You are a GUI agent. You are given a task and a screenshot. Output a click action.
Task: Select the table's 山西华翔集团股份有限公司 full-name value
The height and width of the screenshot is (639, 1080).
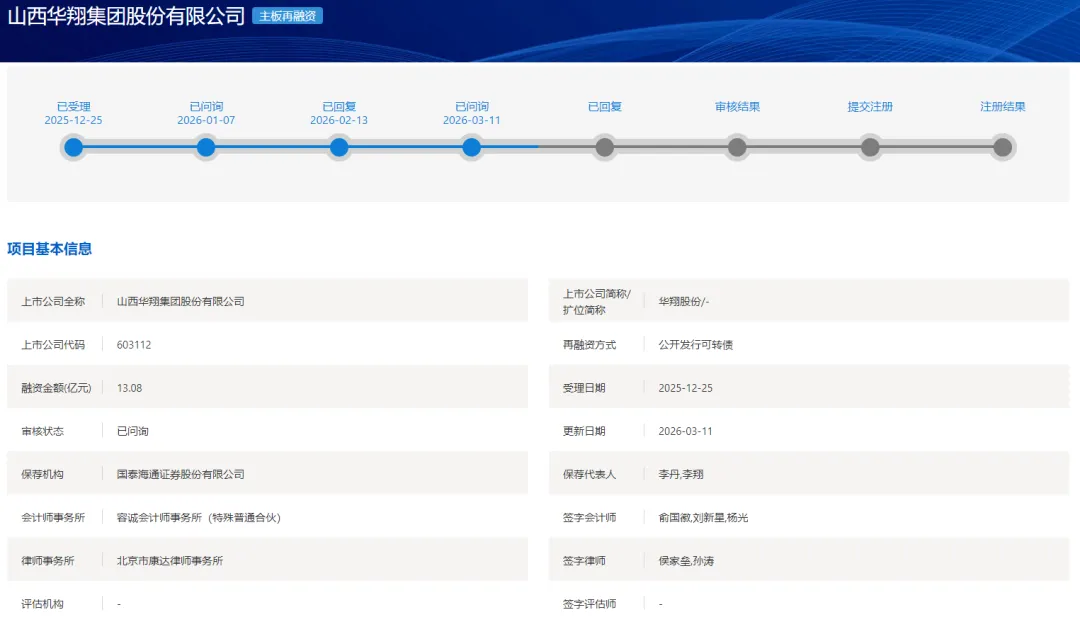180,302
